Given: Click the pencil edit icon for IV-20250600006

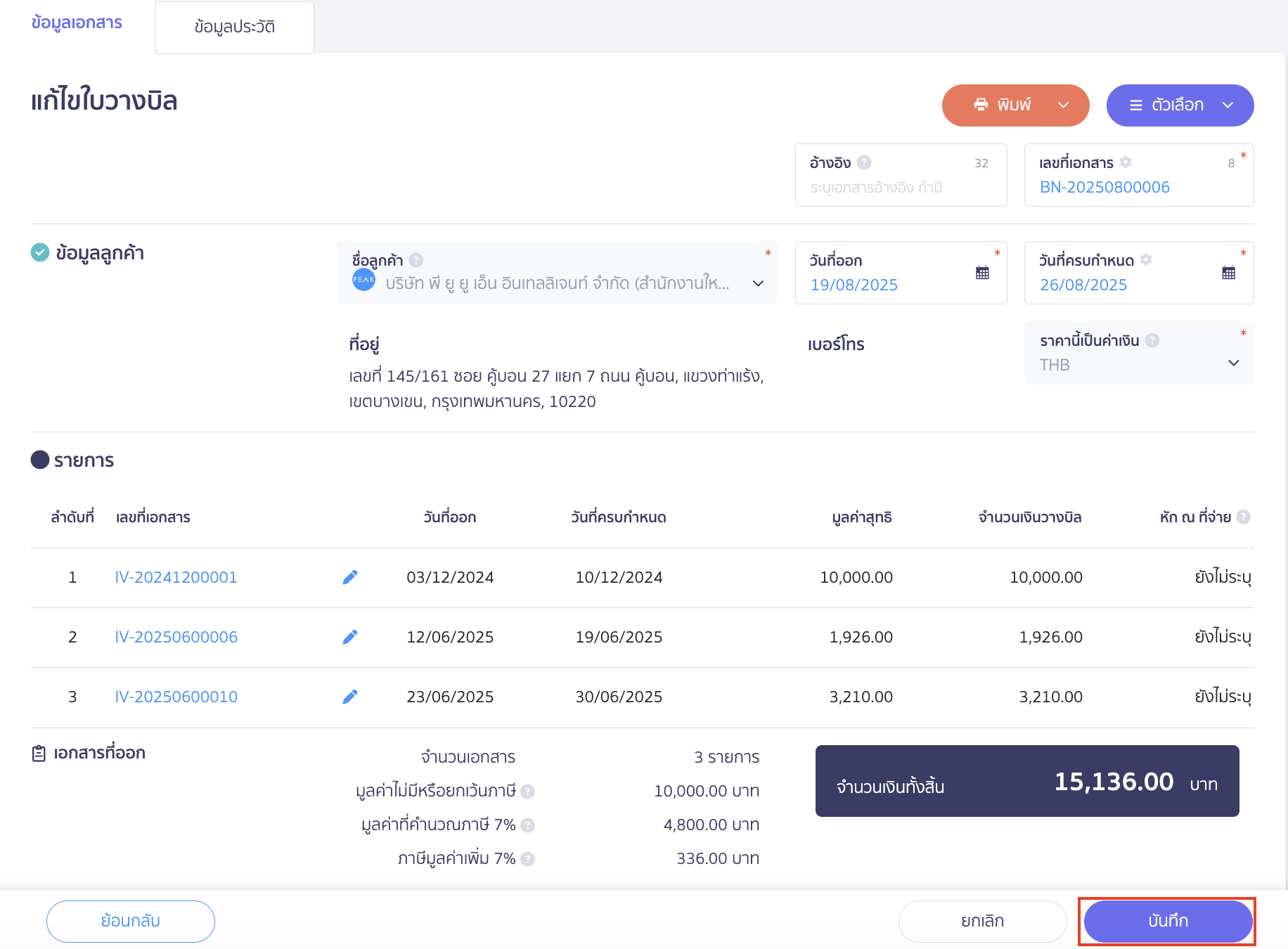Looking at the screenshot, I should point(349,637).
